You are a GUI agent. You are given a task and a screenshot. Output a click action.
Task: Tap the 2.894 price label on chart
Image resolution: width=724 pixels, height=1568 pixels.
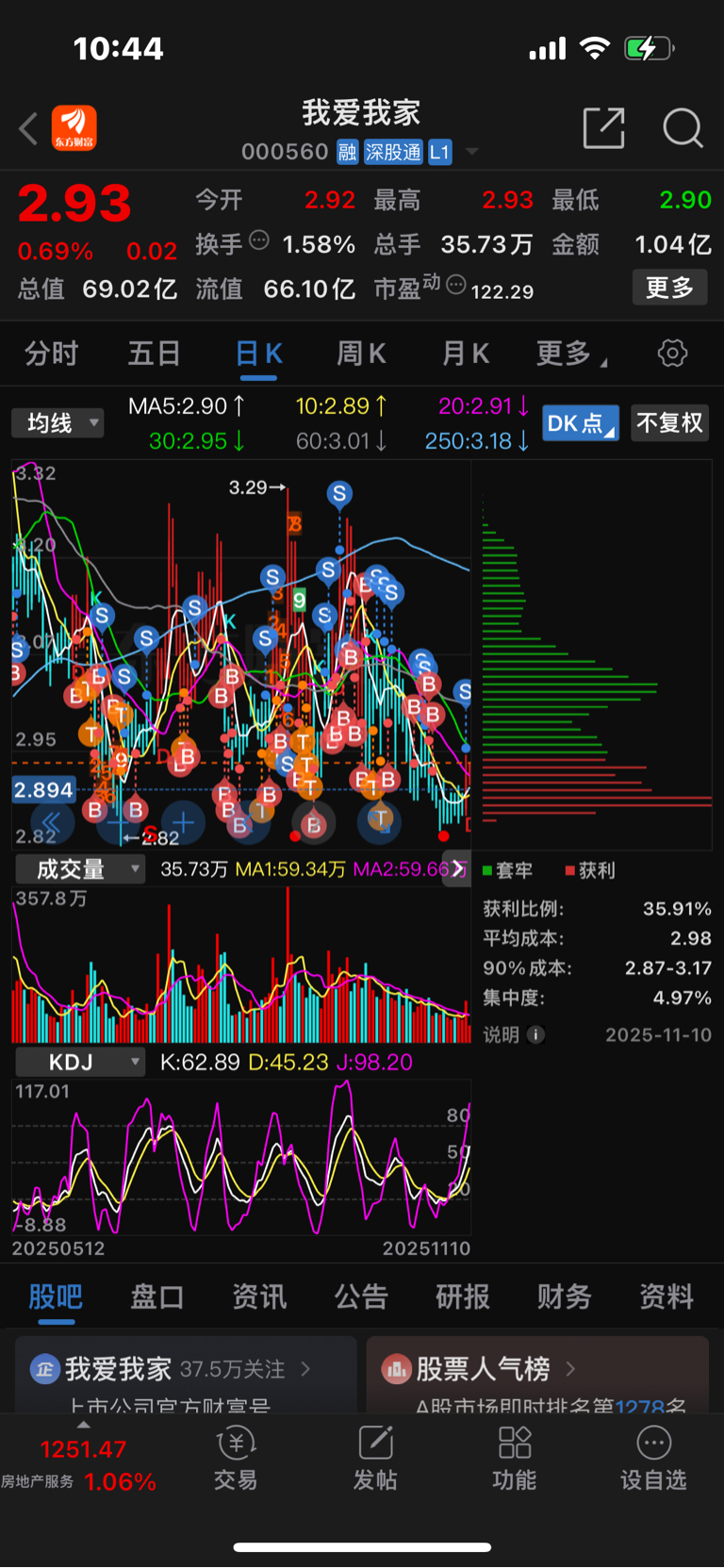pos(43,790)
